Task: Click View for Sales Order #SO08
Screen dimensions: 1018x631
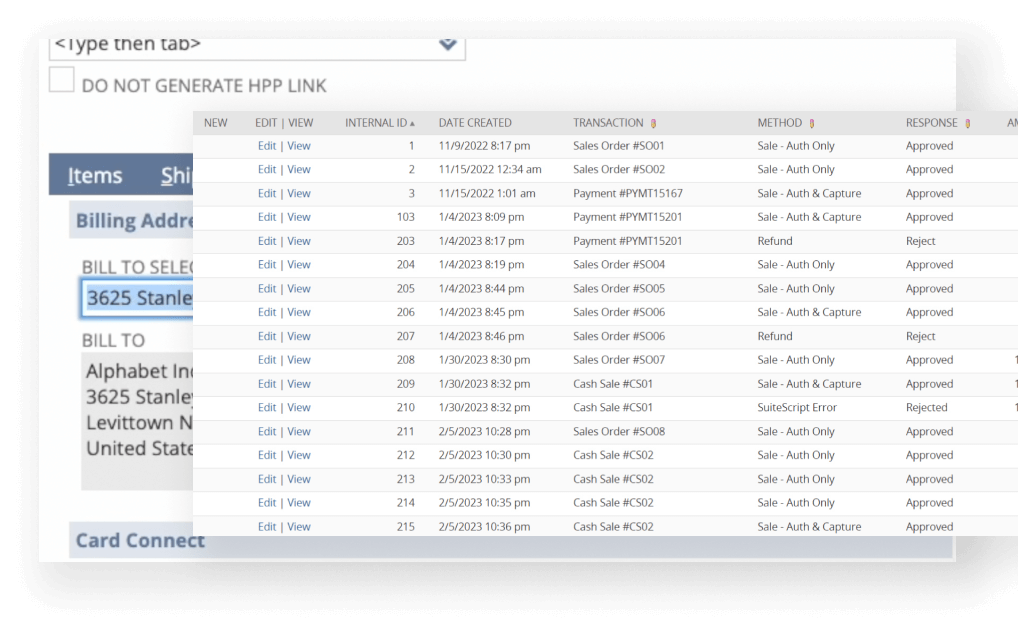Action: click(299, 432)
